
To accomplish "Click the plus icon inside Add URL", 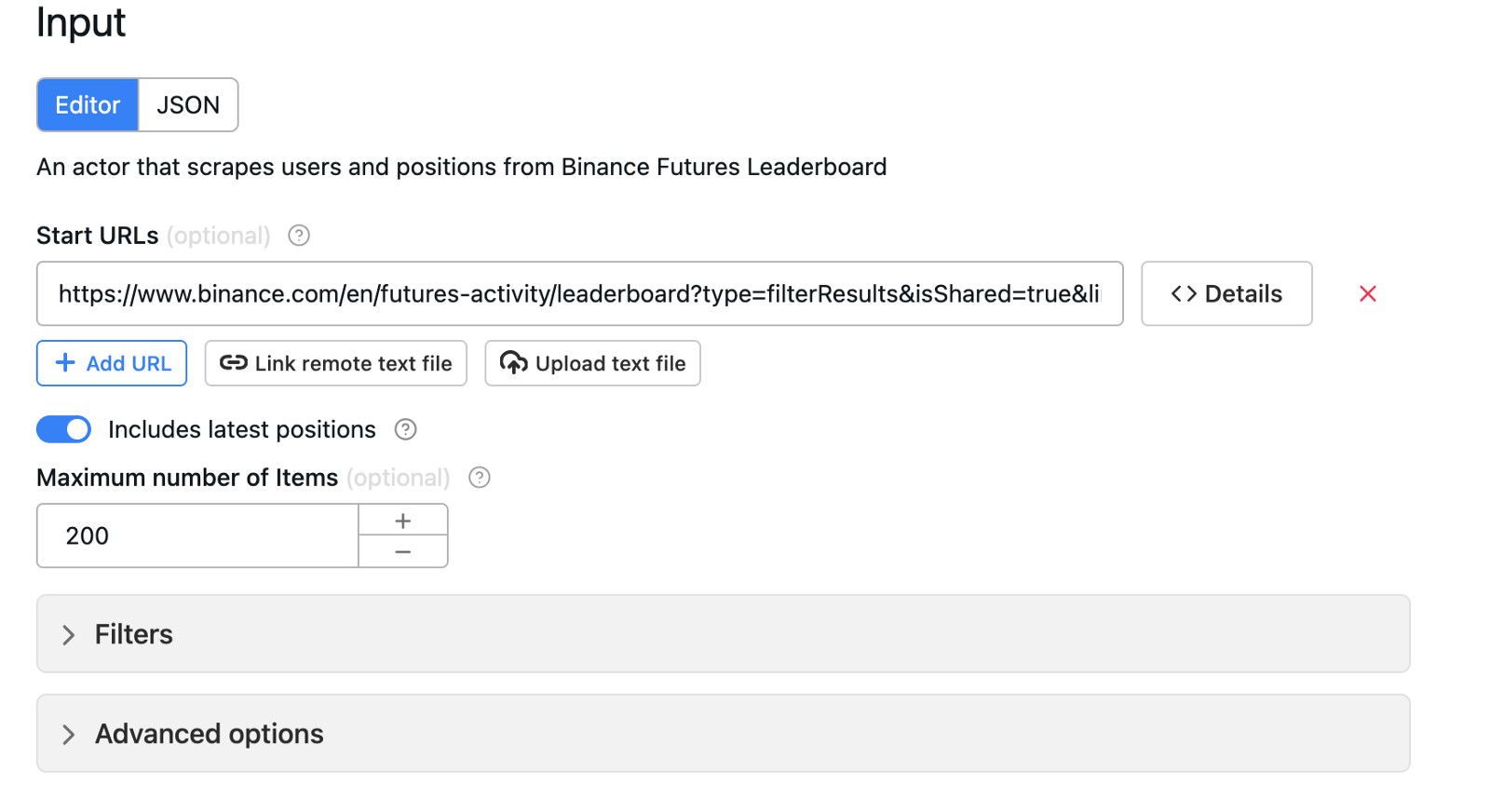I will (63, 363).
